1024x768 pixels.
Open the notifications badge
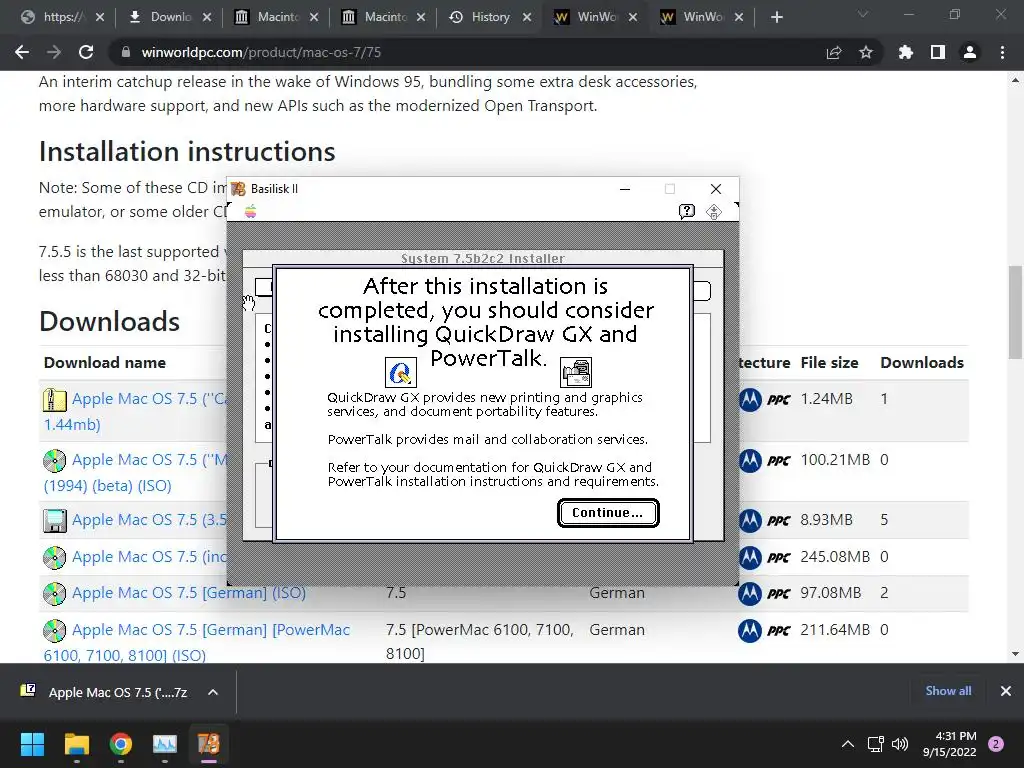pos(996,744)
